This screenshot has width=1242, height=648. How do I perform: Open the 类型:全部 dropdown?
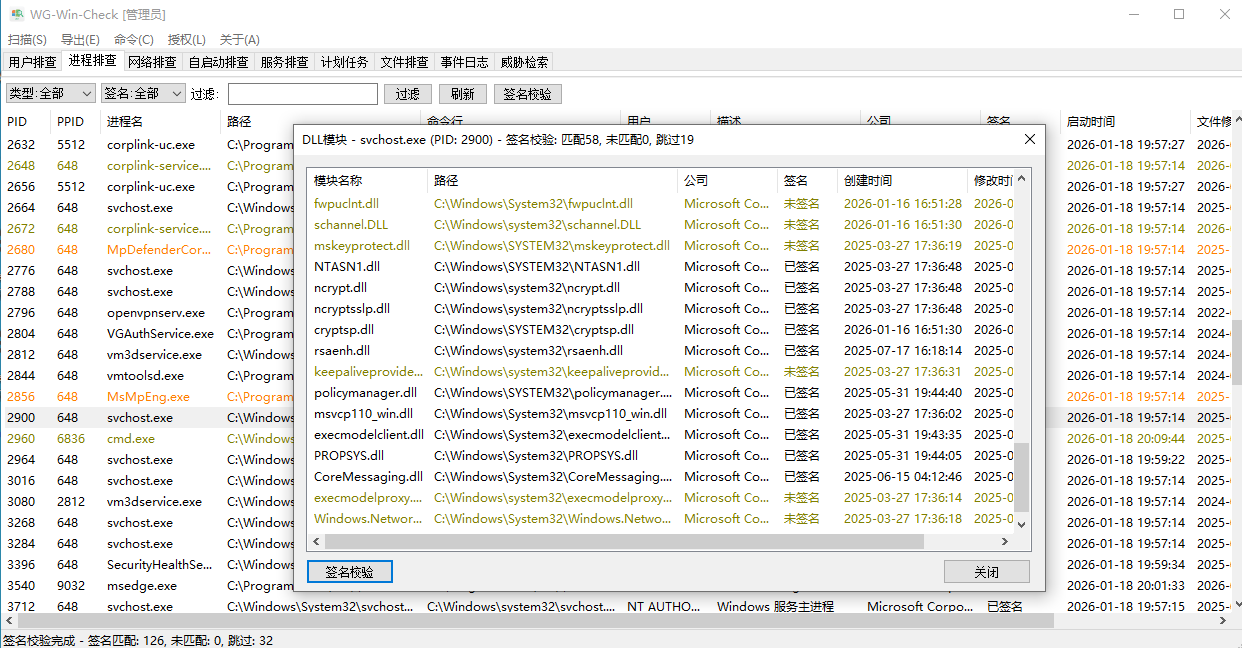pyautogui.click(x=50, y=93)
